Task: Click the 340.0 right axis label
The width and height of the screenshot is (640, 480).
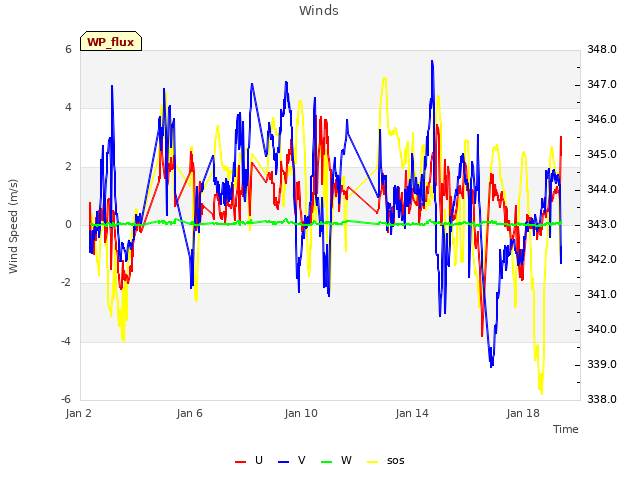Action: coord(602,329)
